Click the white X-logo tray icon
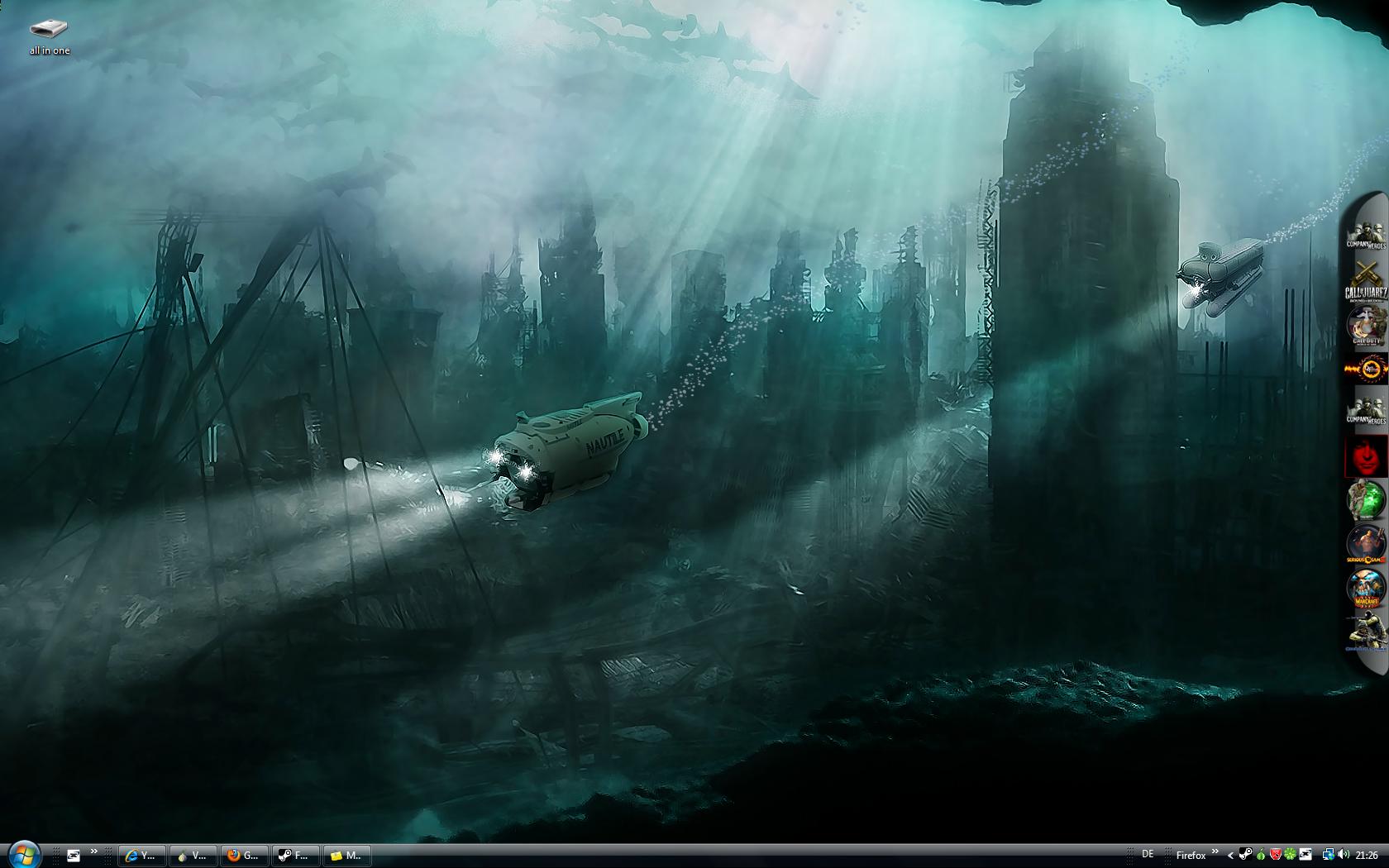Screen dimensions: 1389x868 coord(1305,855)
